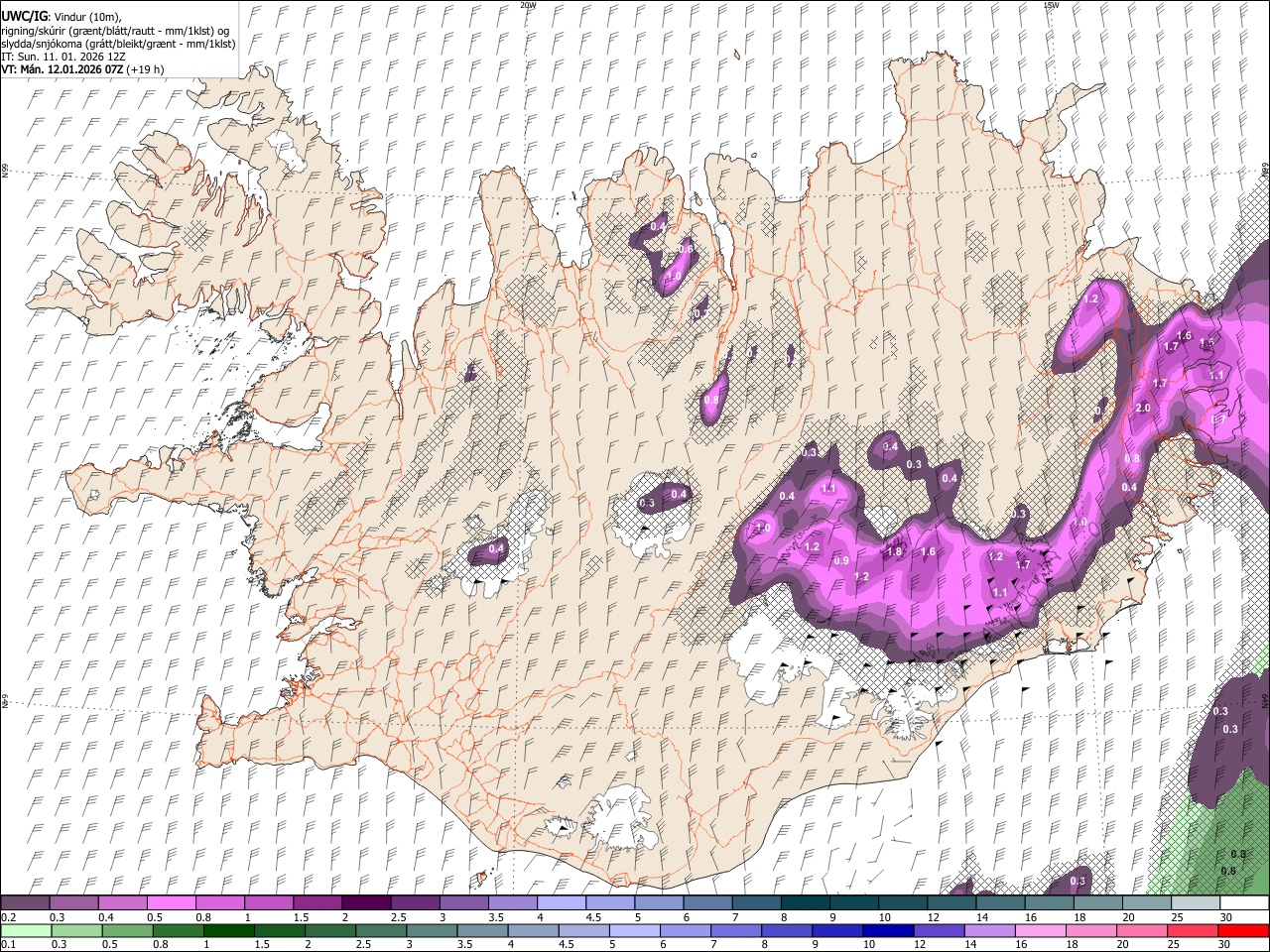This screenshot has height=952, width=1270.
Task: Select the darkest purple upper swatch at 2
Action: pos(365,903)
